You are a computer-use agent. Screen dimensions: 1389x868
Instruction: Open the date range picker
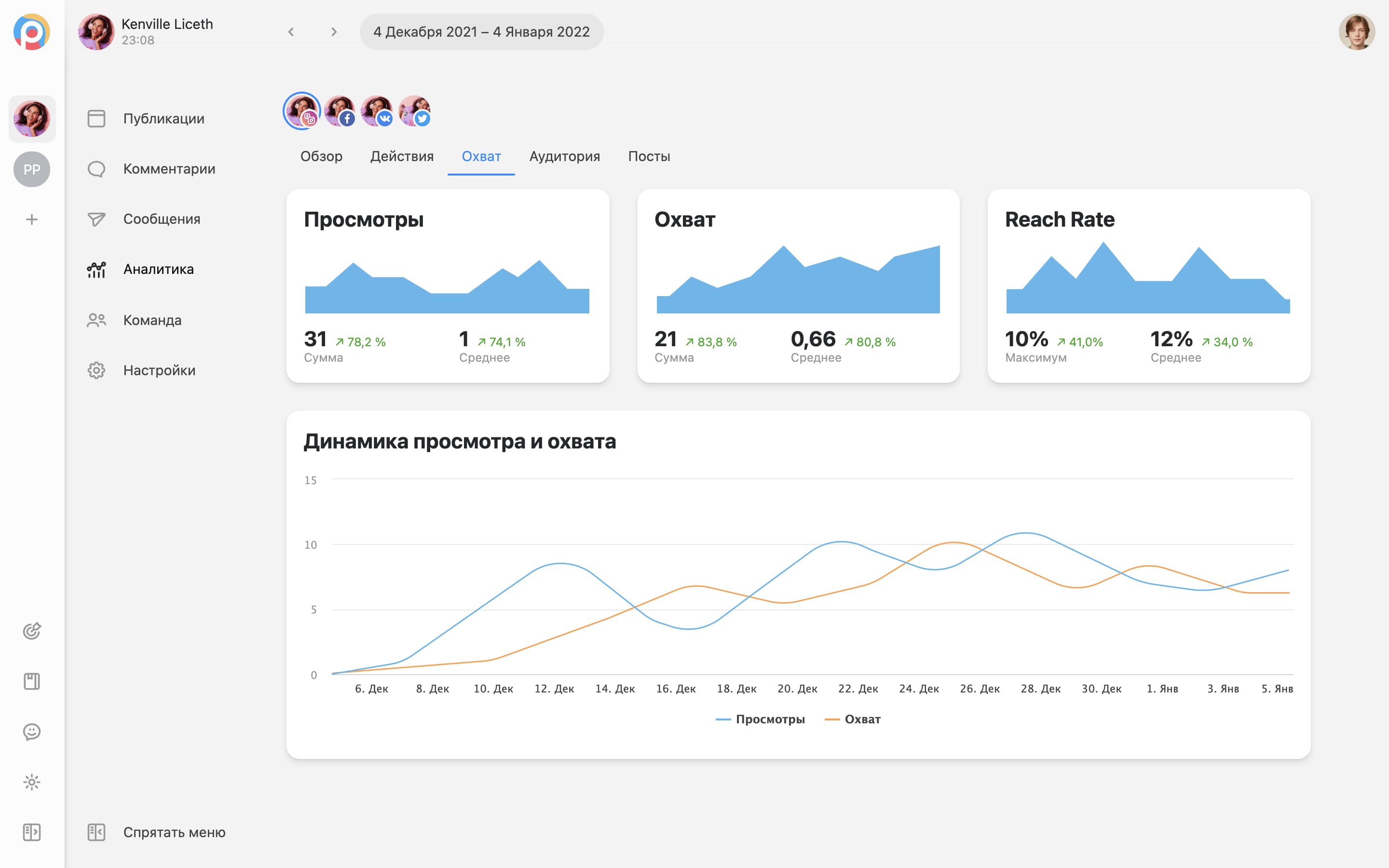coord(481,32)
